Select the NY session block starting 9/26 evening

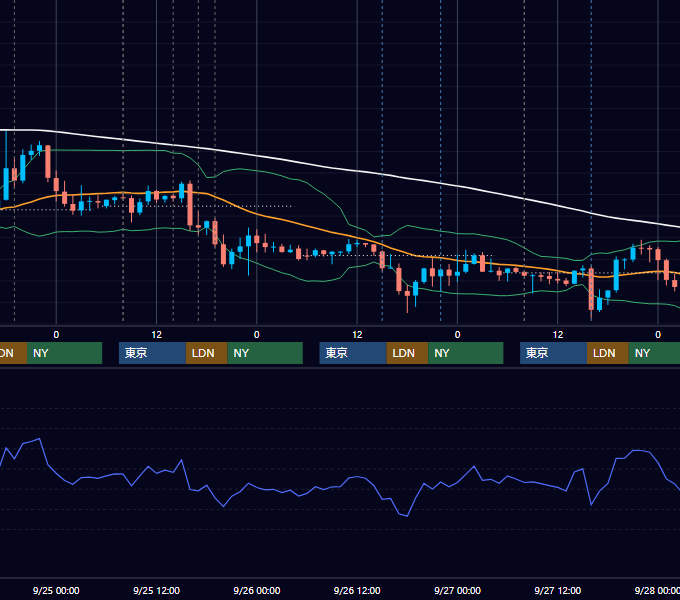pos(466,353)
